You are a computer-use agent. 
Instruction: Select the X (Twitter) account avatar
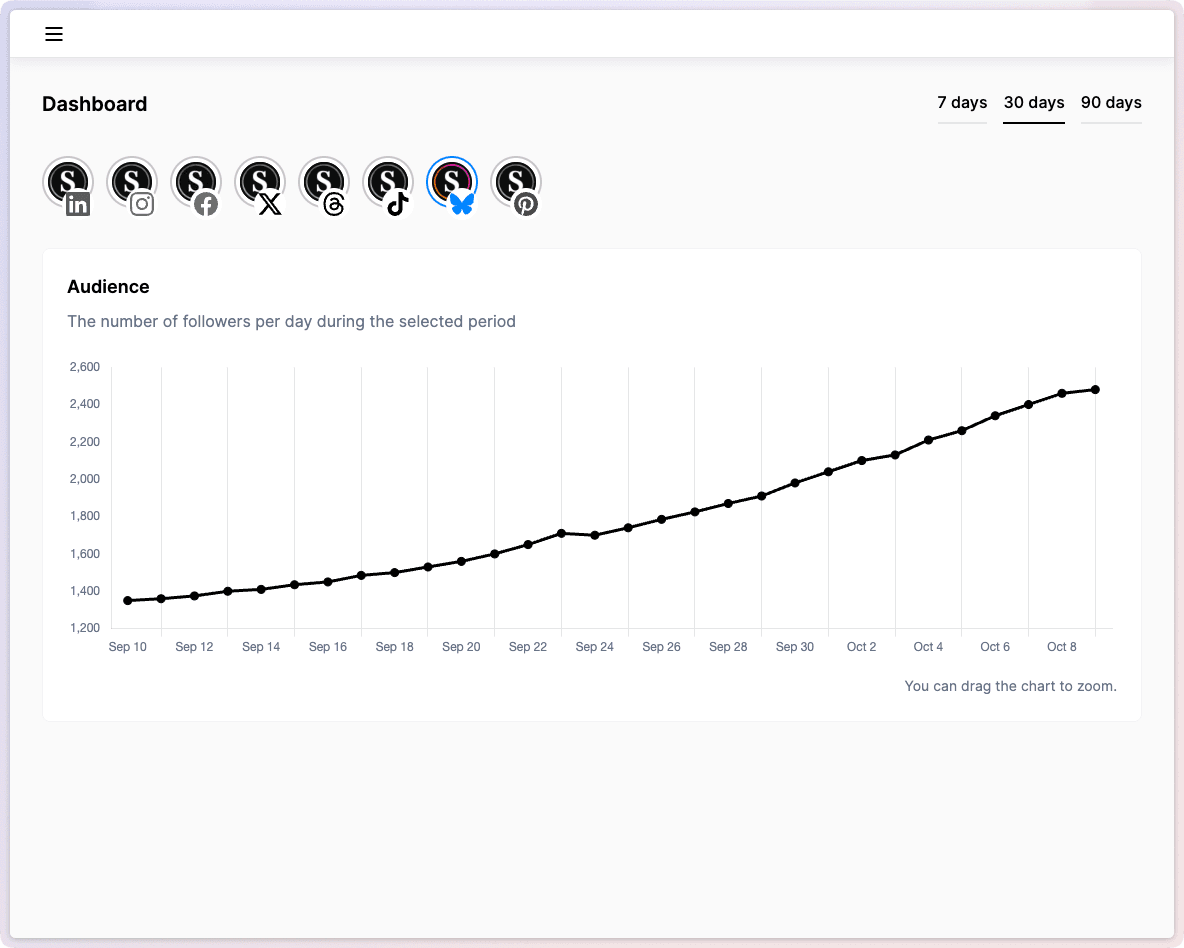[x=260, y=184]
